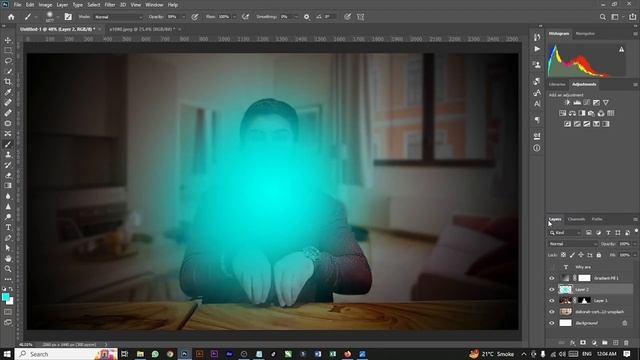640x360 pixels.
Task: Add layer style fx button
Action: pos(573,343)
